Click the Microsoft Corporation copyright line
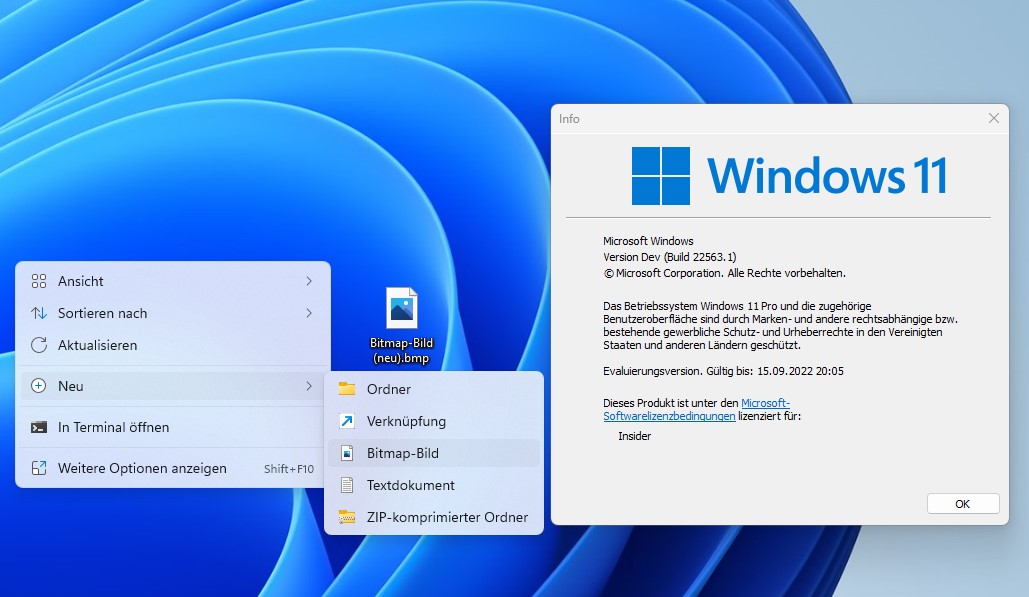1029x597 pixels. pyautogui.click(x=724, y=274)
